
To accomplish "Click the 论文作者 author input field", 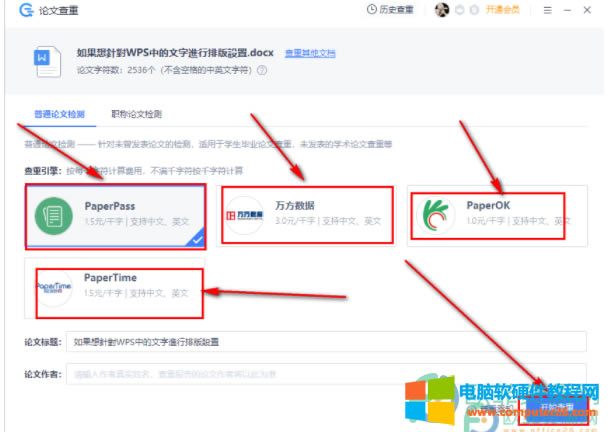I will tap(326, 374).
